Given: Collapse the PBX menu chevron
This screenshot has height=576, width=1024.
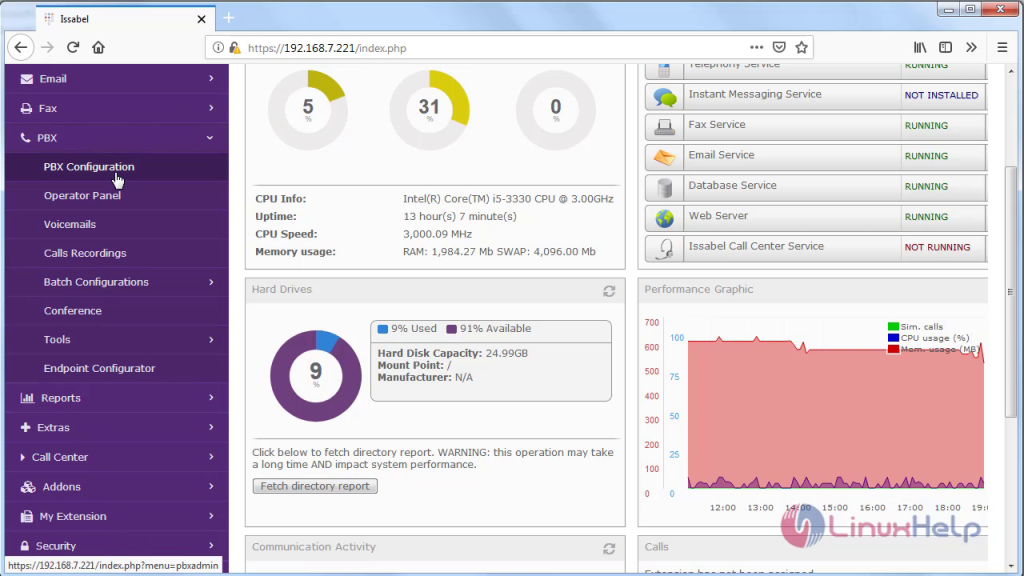Looking at the screenshot, I should (210, 138).
